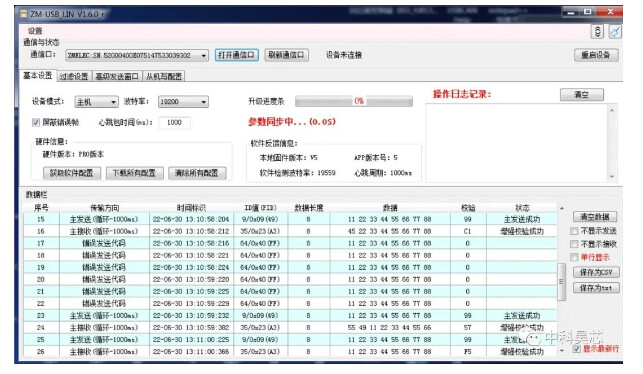The image size is (643, 374).
Task: Click the 校验 column header
Action: (468, 208)
